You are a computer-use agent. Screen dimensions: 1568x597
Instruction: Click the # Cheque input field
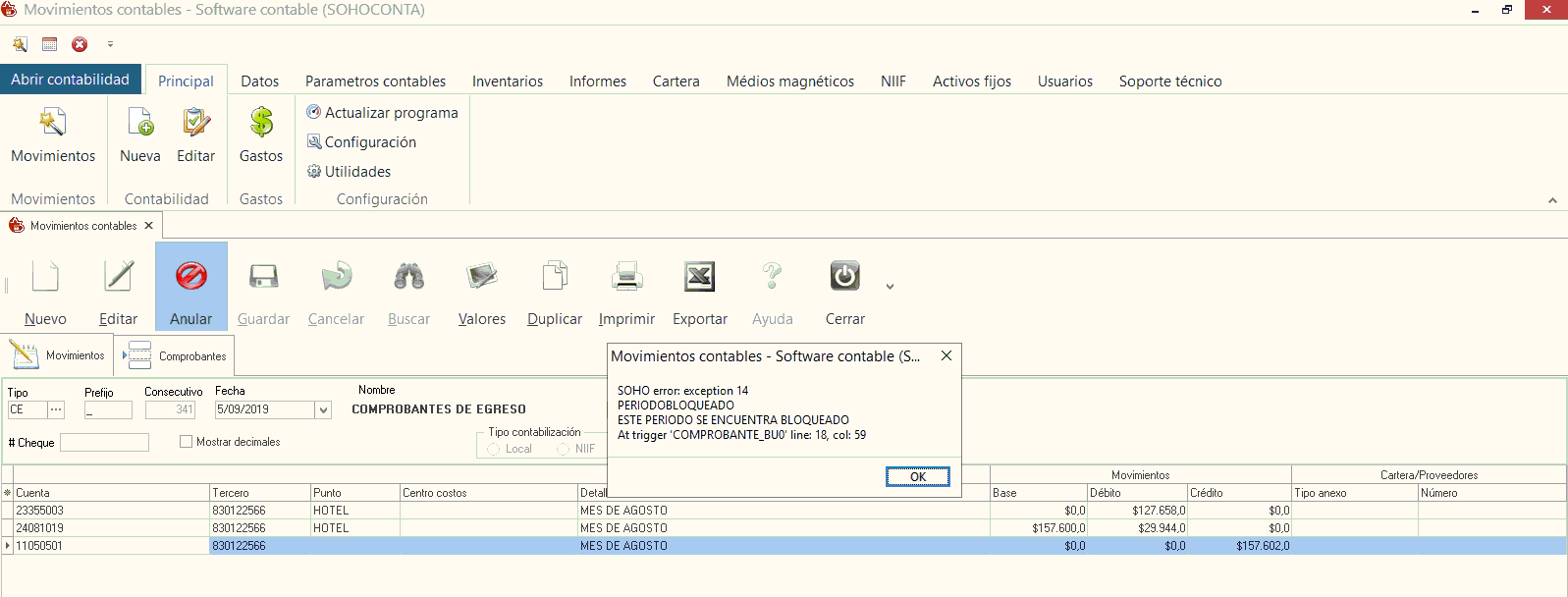pyautogui.click(x=104, y=443)
